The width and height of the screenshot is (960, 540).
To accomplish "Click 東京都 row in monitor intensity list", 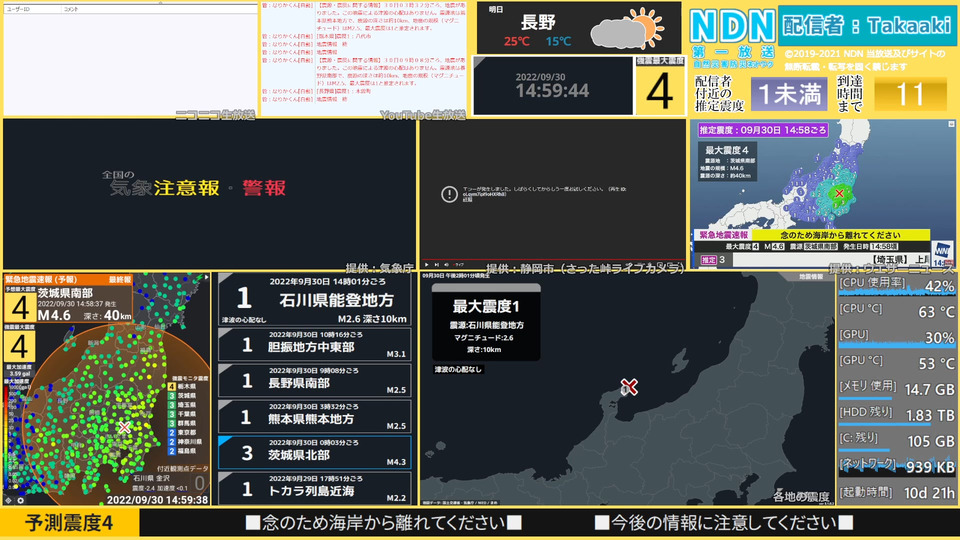I will [x=182, y=432].
